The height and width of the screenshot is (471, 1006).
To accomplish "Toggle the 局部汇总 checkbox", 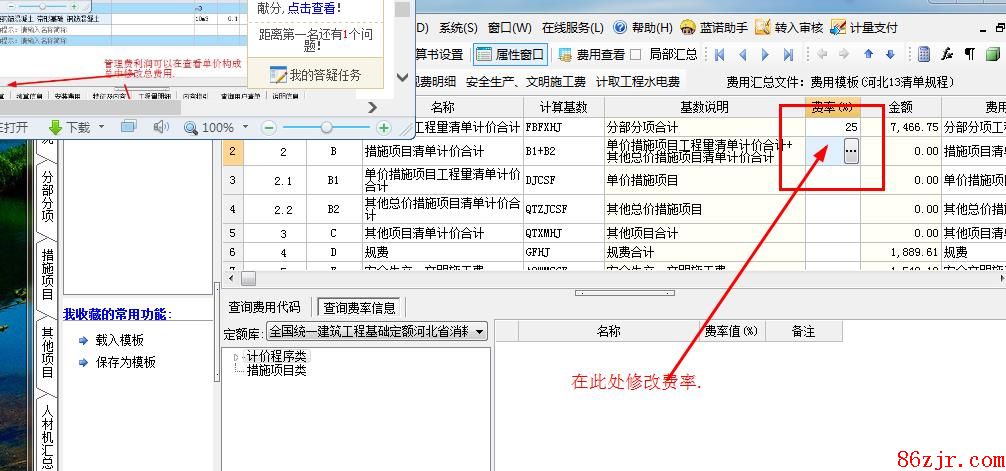I will [636, 55].
